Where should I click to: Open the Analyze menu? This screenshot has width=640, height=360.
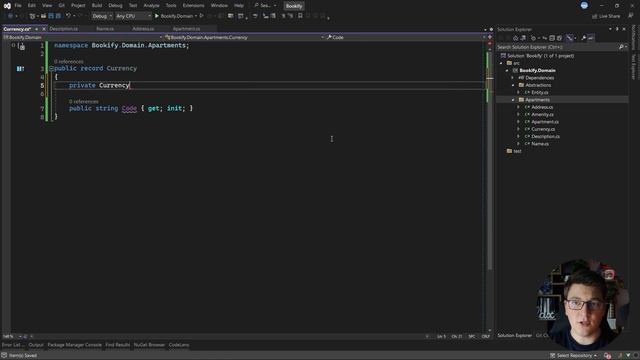tap(151, 6)
